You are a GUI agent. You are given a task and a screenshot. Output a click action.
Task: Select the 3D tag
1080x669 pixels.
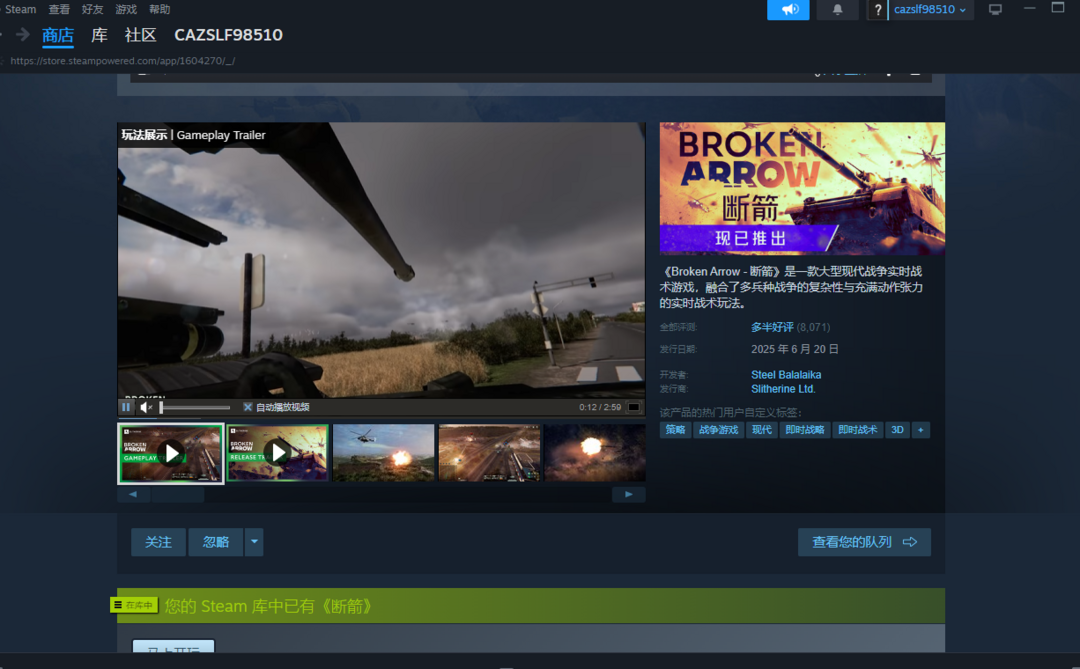897,430
